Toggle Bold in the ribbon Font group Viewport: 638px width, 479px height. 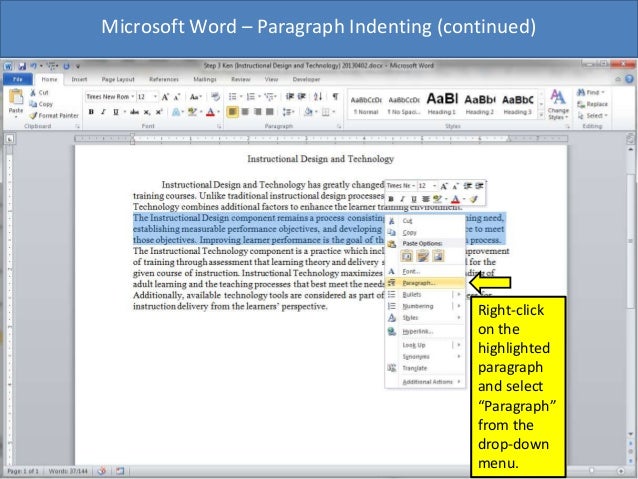click(x=91, y=112)
